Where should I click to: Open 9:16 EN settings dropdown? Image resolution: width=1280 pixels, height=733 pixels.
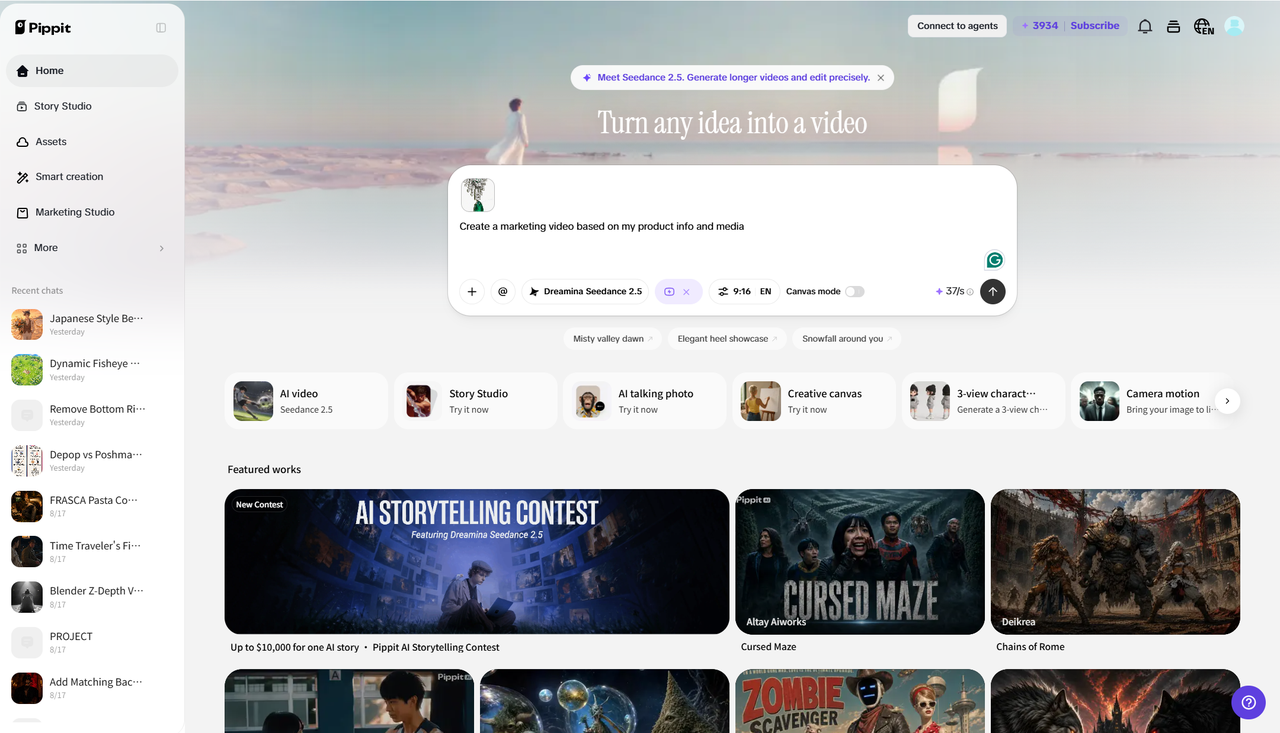744,292
